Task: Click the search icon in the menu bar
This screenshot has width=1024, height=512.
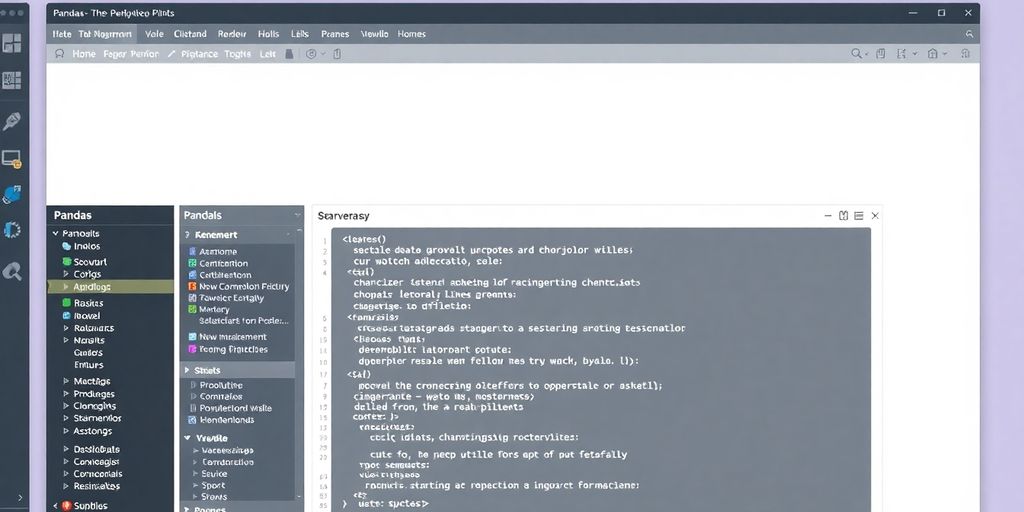Action: point(969,34)
